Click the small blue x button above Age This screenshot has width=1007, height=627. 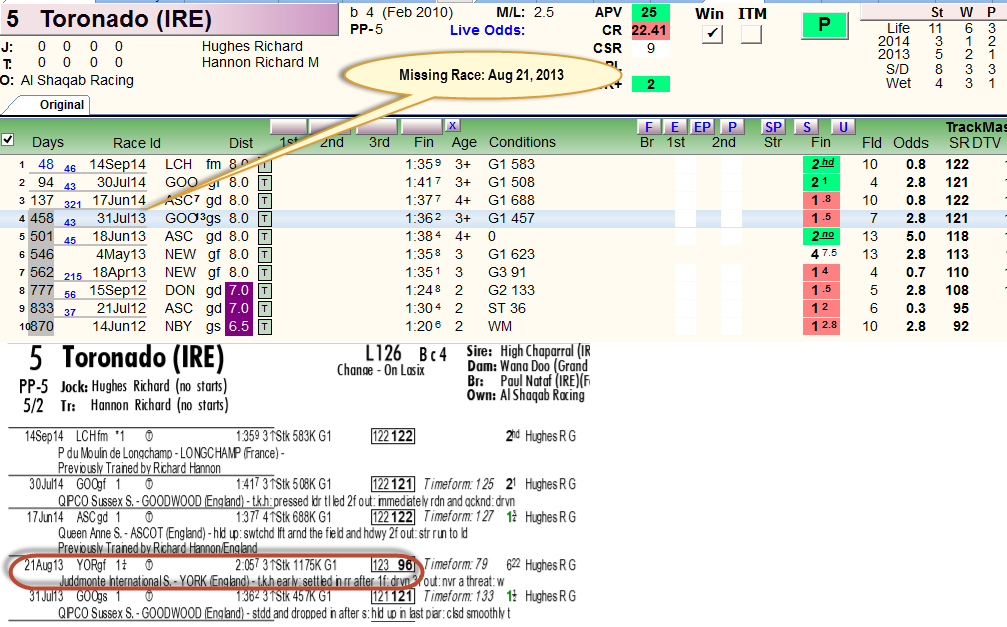(x=453, y=126)
